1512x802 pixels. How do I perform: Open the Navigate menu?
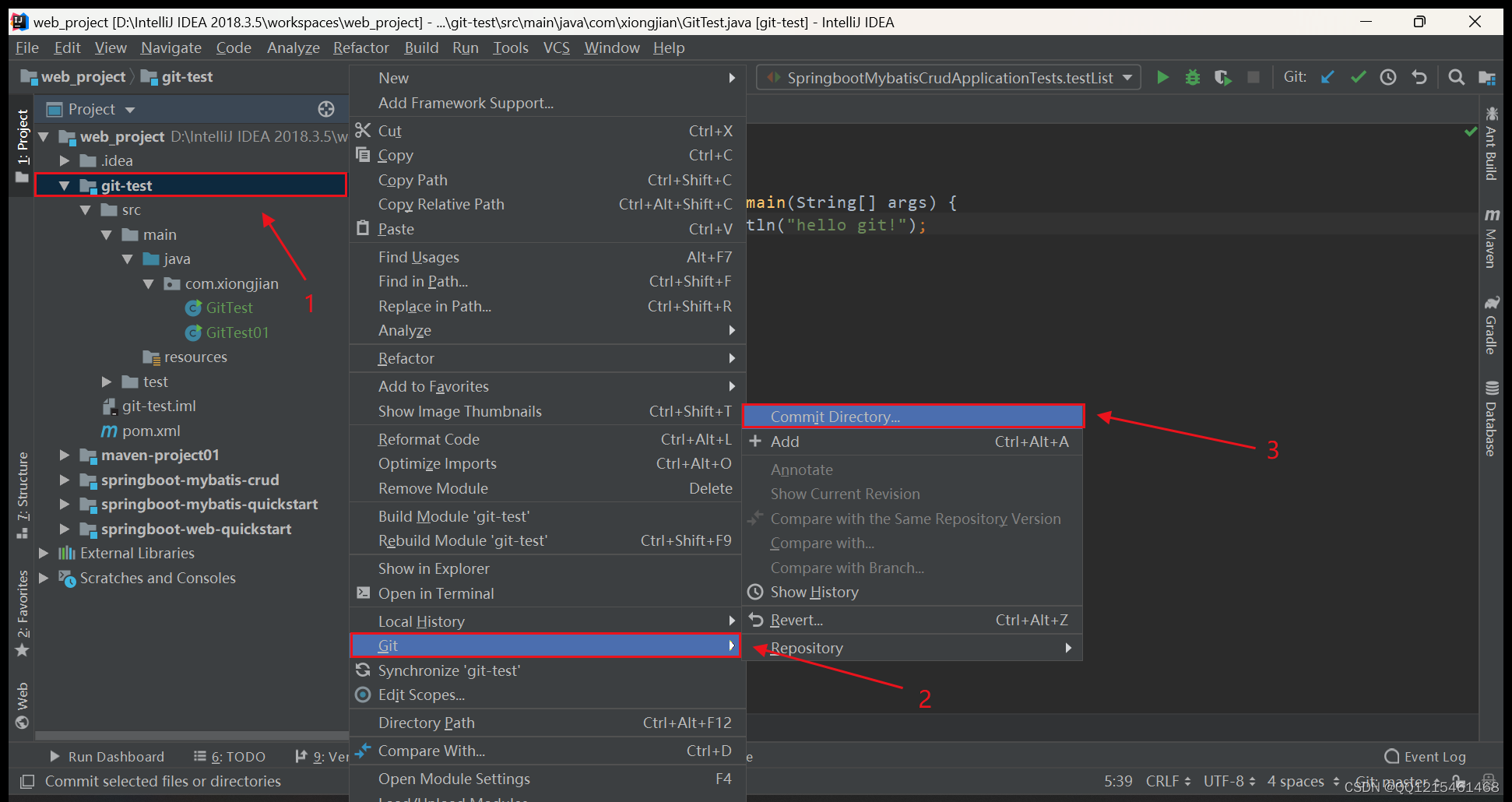pos(171,47)
